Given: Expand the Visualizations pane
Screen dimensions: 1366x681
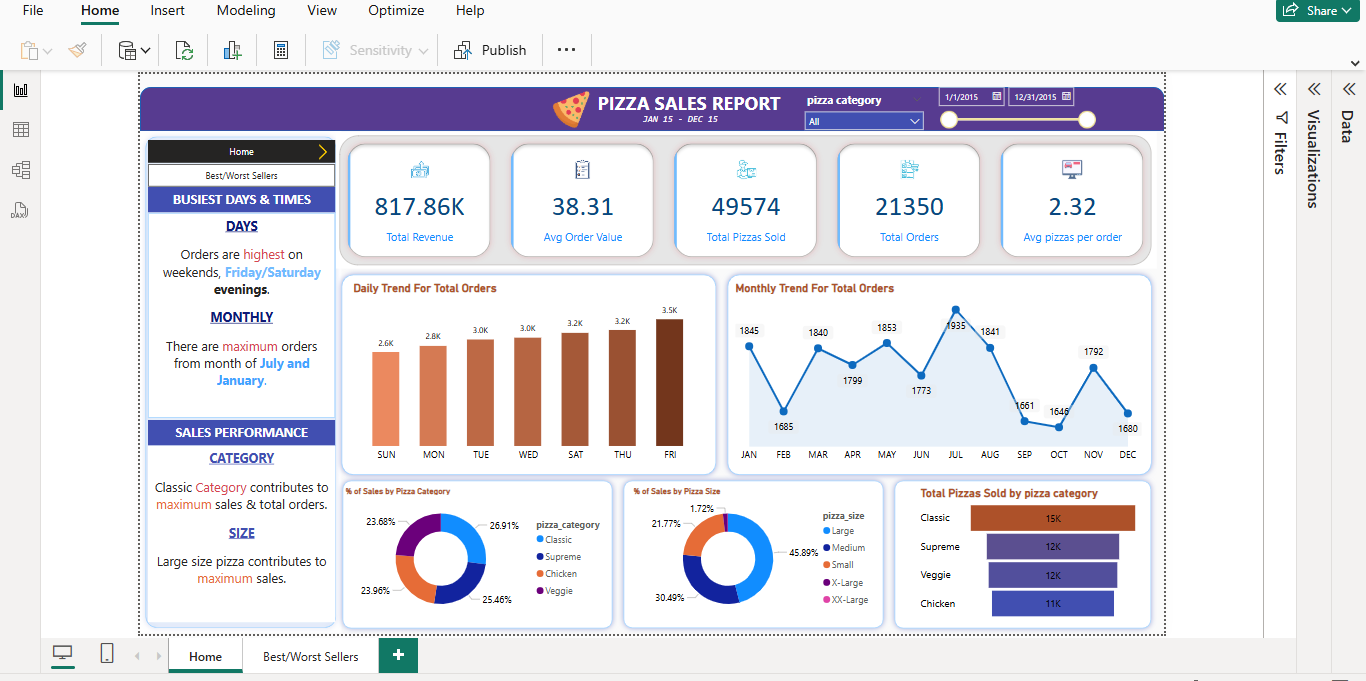Looking at the screenshot, I should (1314, 89).
